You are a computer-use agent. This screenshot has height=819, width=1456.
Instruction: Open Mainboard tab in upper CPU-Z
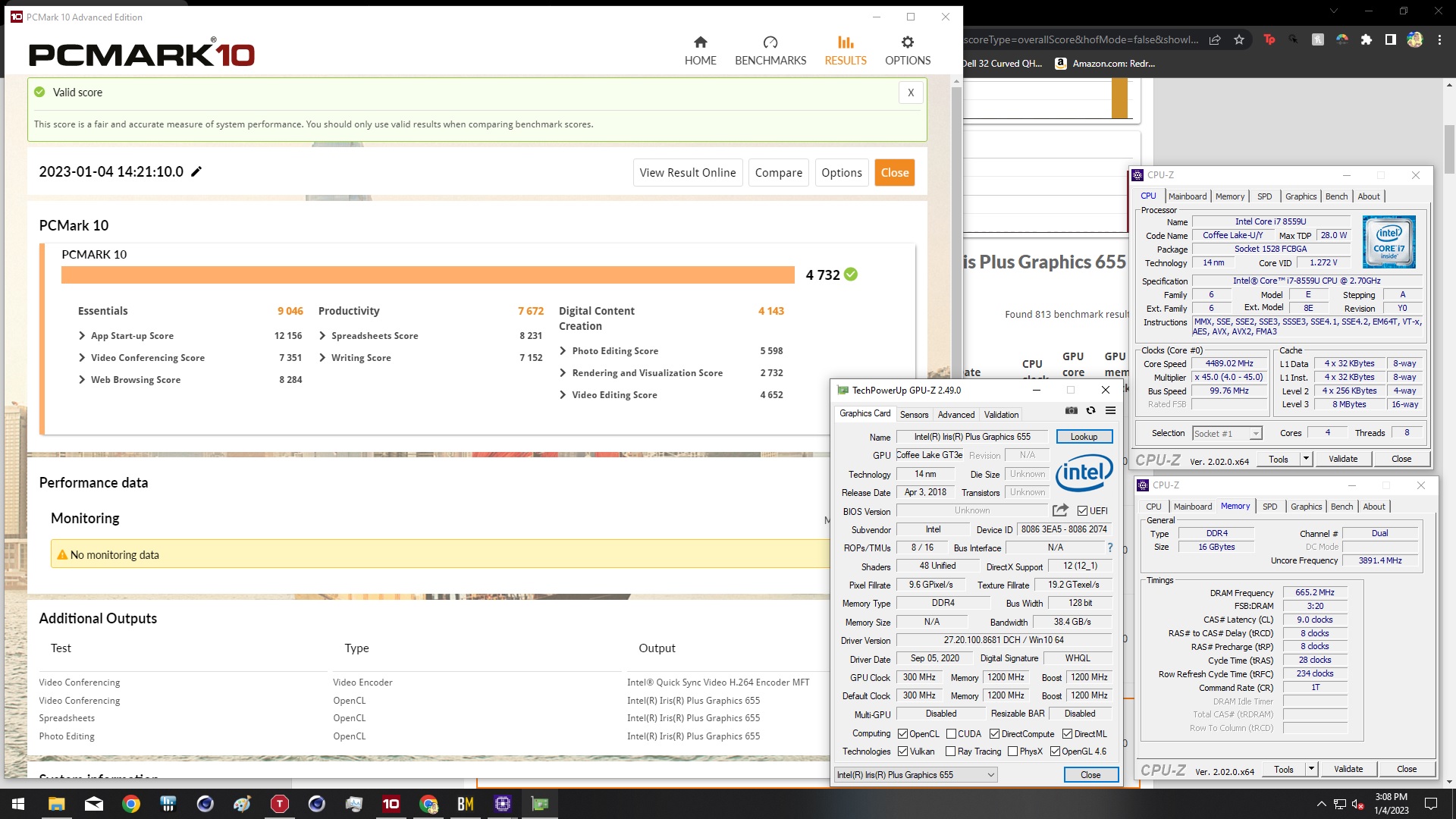(x=1188, y=196)
